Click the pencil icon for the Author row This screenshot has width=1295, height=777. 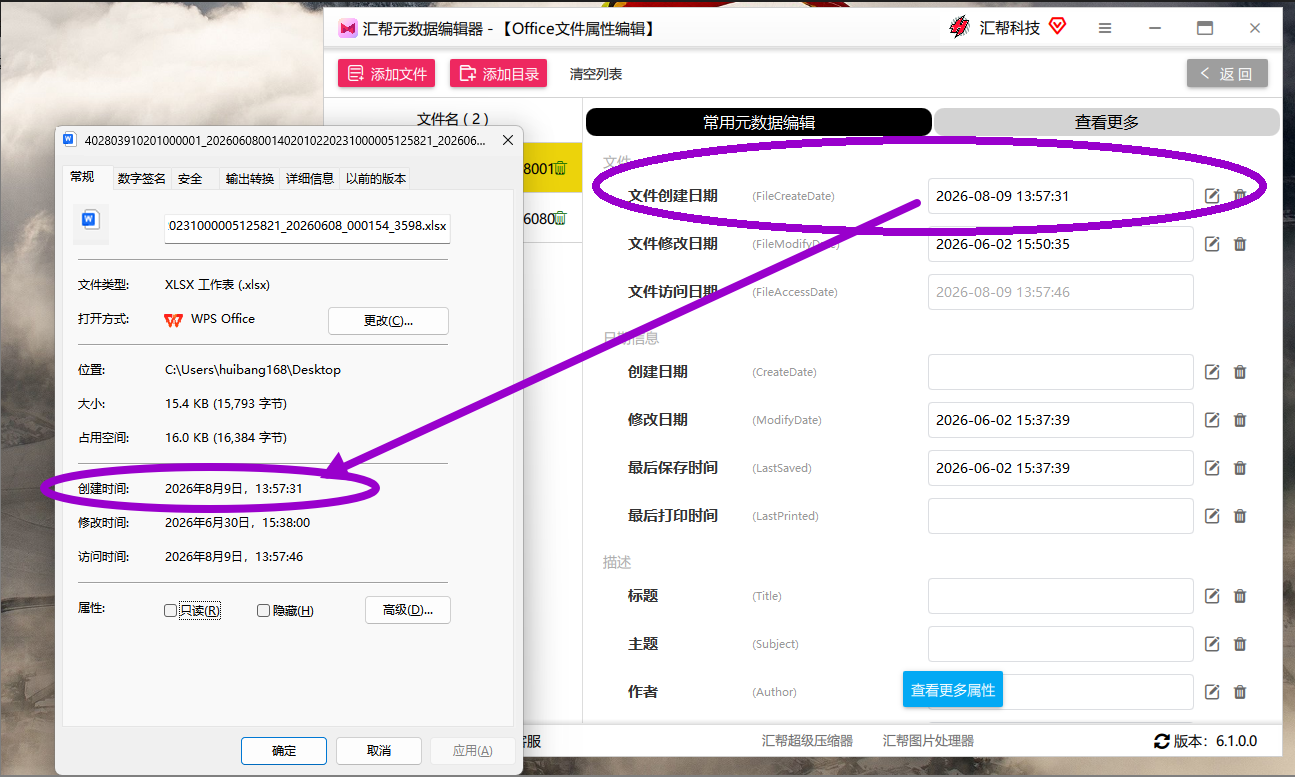coord(1212,692)
